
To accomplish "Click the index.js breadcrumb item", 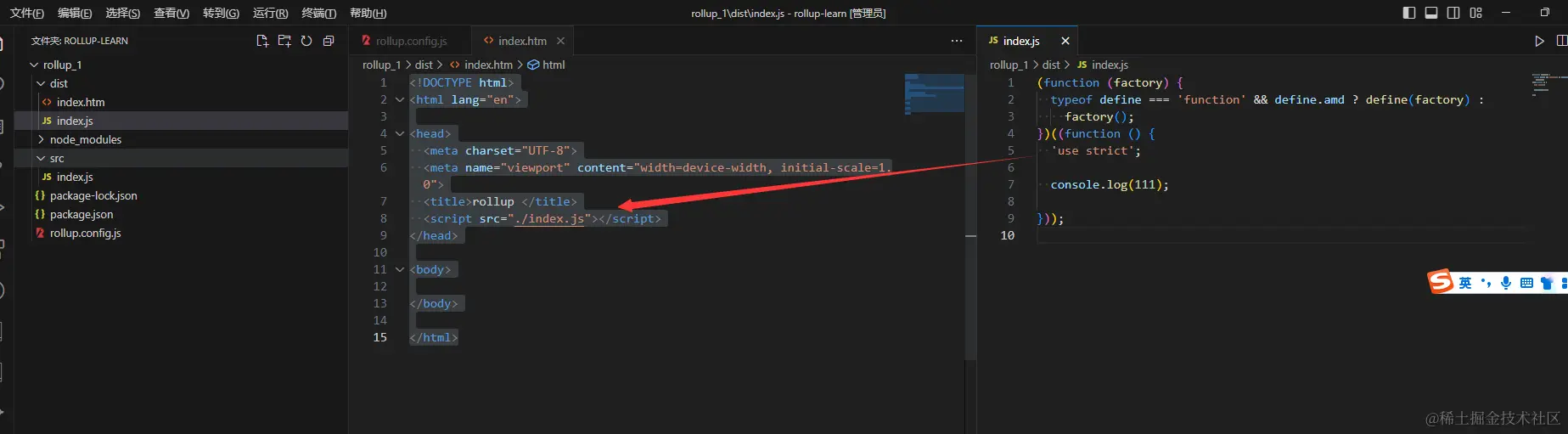I will point(1103,65).
